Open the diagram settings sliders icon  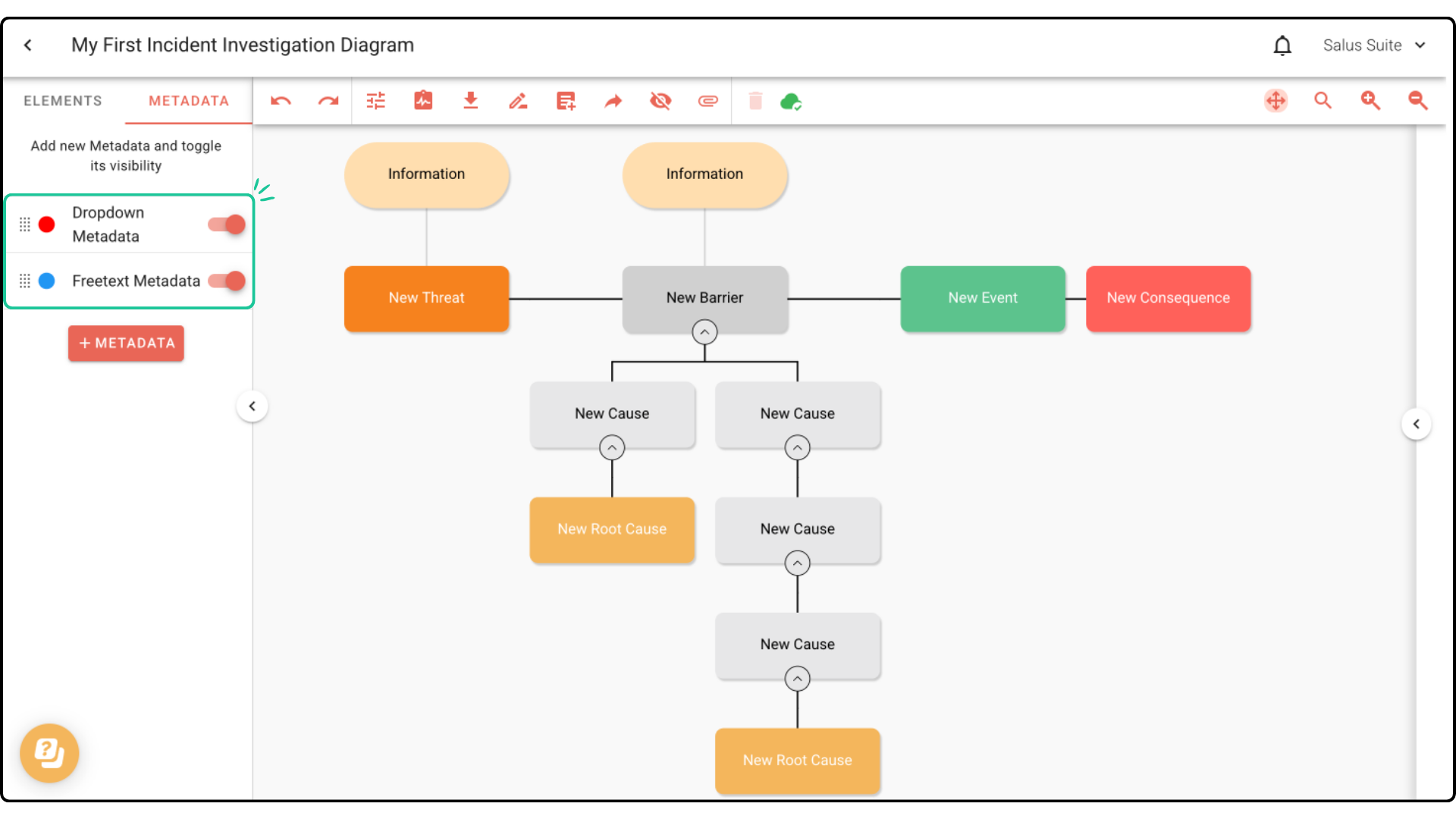tap(376, 101)
